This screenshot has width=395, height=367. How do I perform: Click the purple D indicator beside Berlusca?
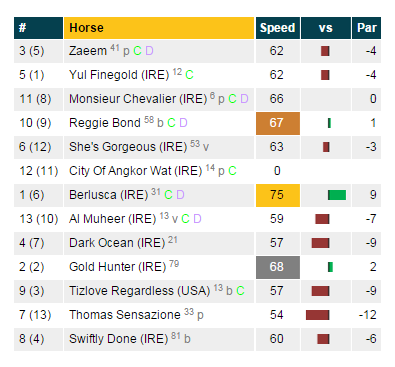180,195
